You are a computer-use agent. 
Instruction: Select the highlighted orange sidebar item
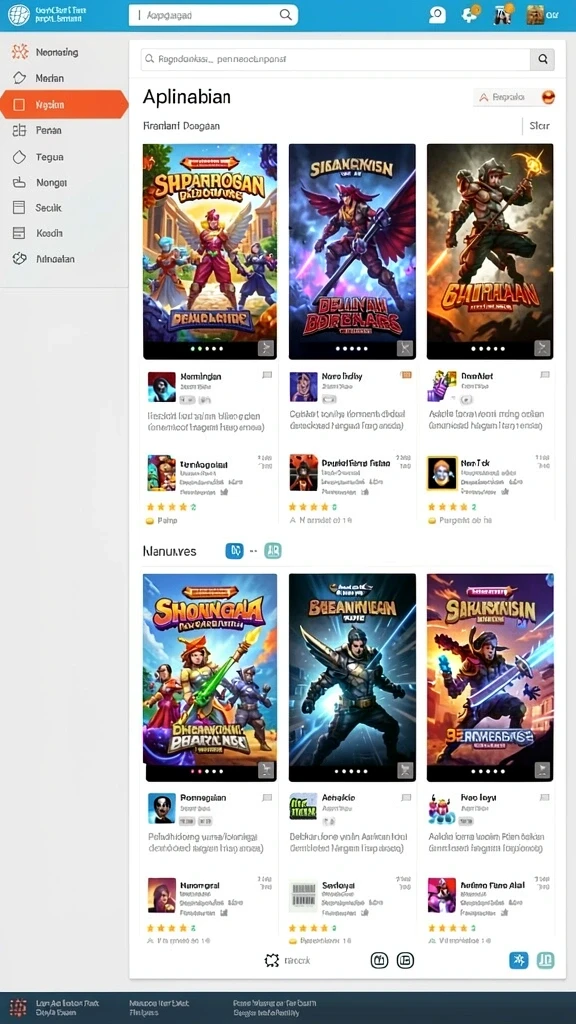point(64,104)
